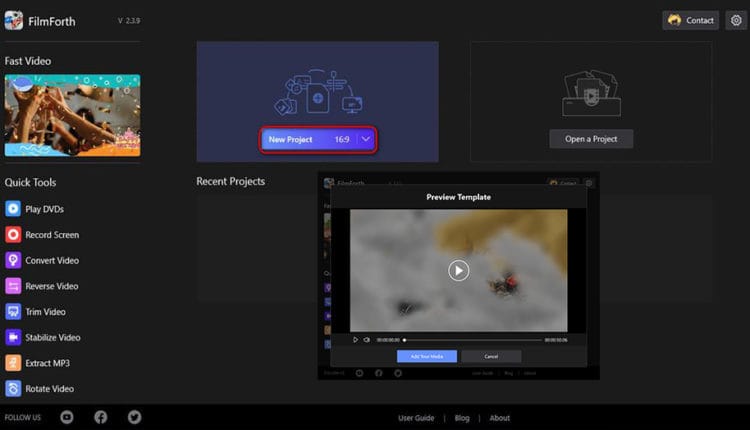The image size is (750, 430).
Task: Open the Blog link
Action: (x=462, y=418)
